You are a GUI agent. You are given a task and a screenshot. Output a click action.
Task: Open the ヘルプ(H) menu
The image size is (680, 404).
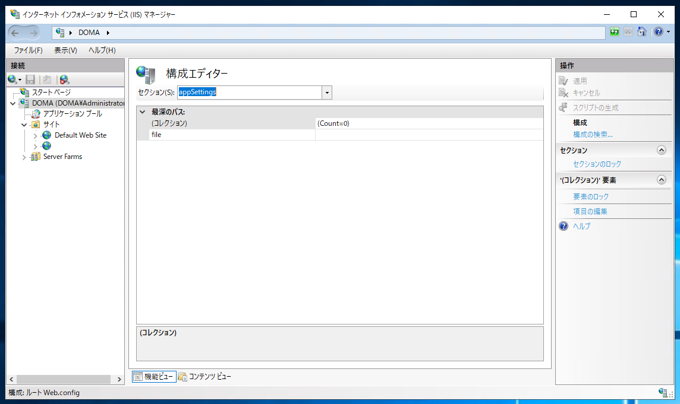pos(102,50)
